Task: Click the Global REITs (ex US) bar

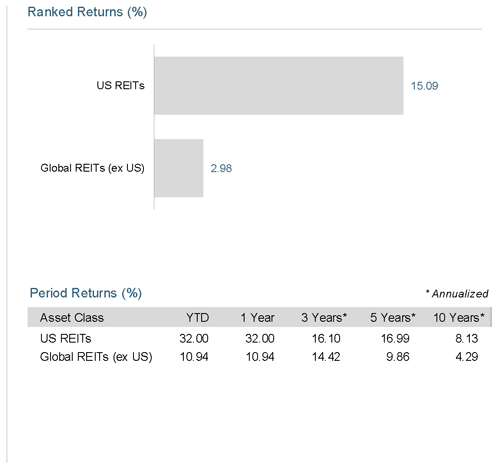Action: (x=179, y=168)
